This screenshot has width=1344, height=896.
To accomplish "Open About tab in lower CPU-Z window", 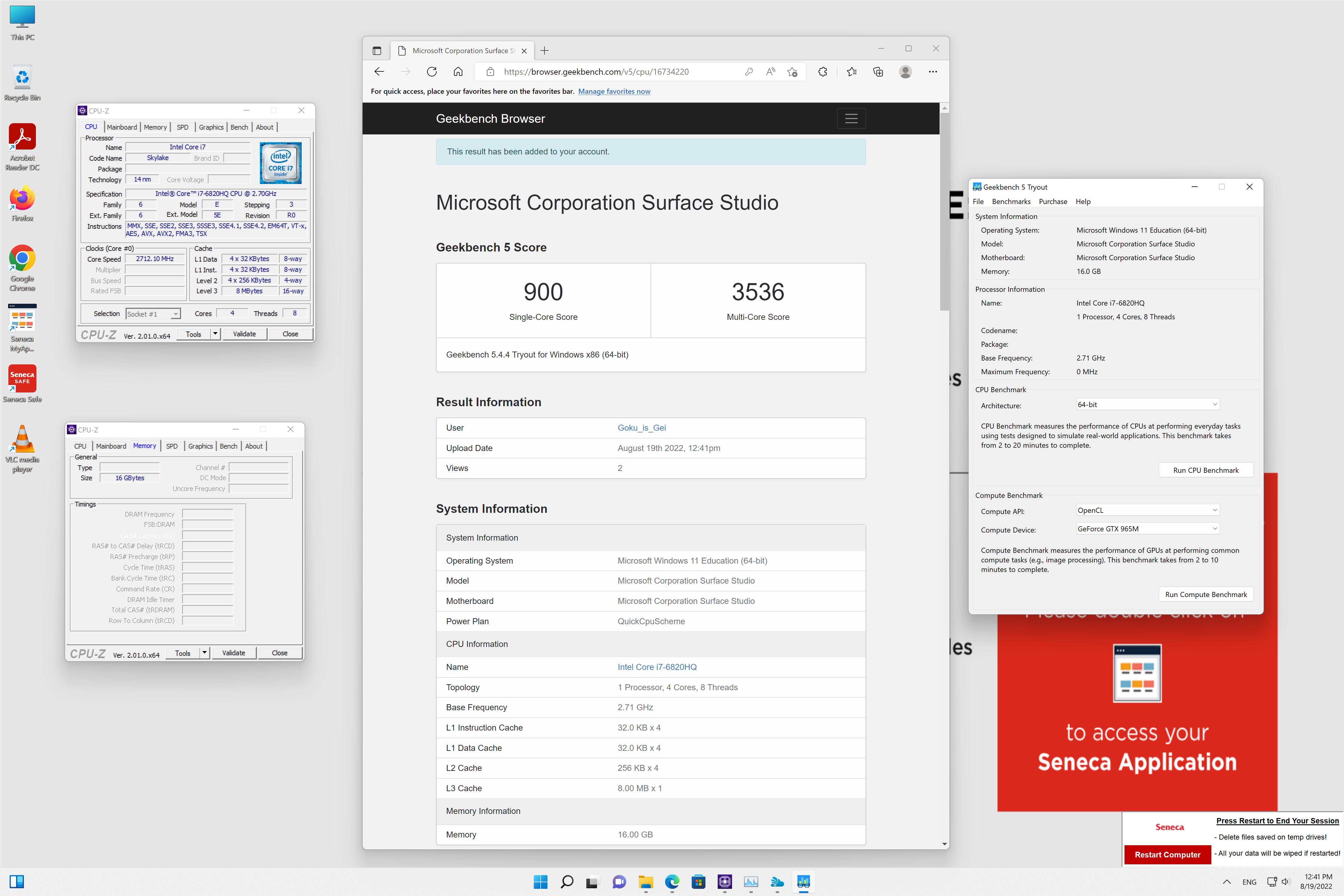I will [x=254, y=446].
